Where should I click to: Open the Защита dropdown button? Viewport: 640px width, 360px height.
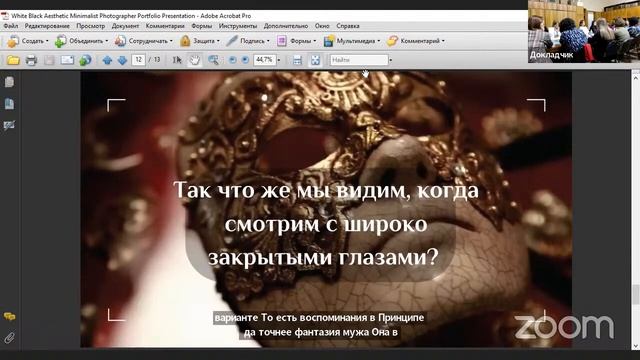pos(200,41)
